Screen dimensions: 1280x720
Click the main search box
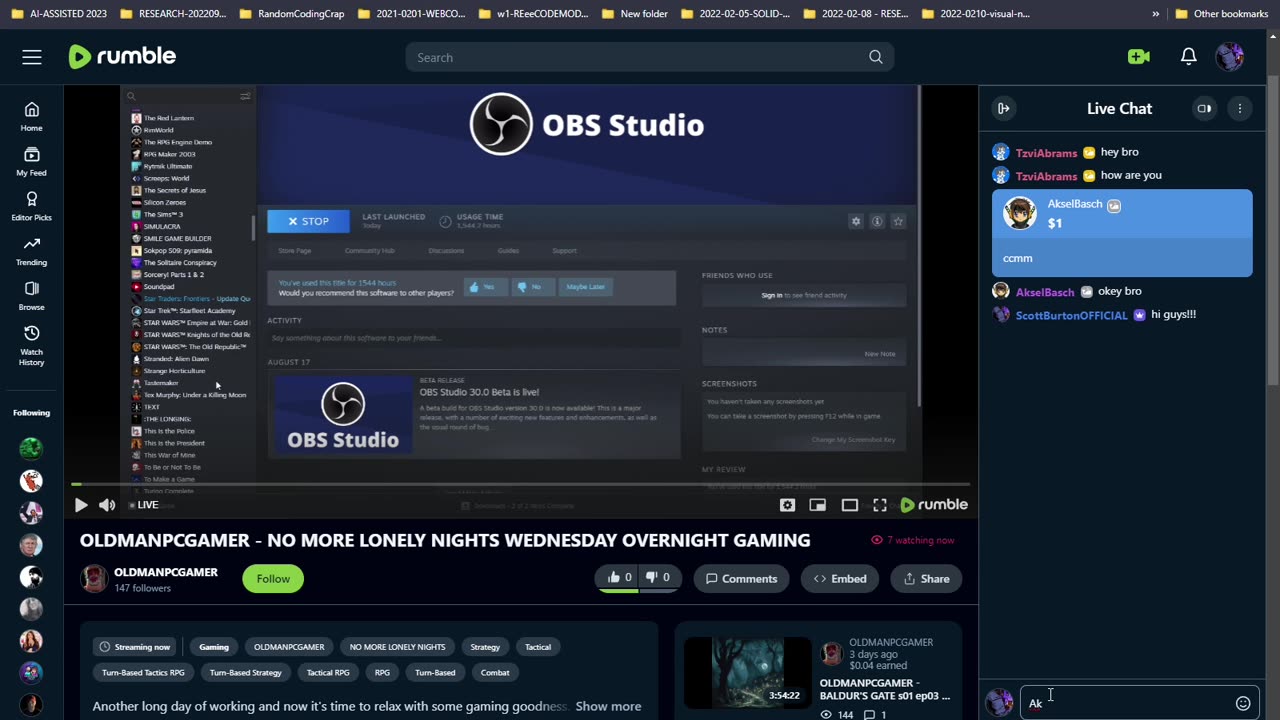tap(650, 57)
